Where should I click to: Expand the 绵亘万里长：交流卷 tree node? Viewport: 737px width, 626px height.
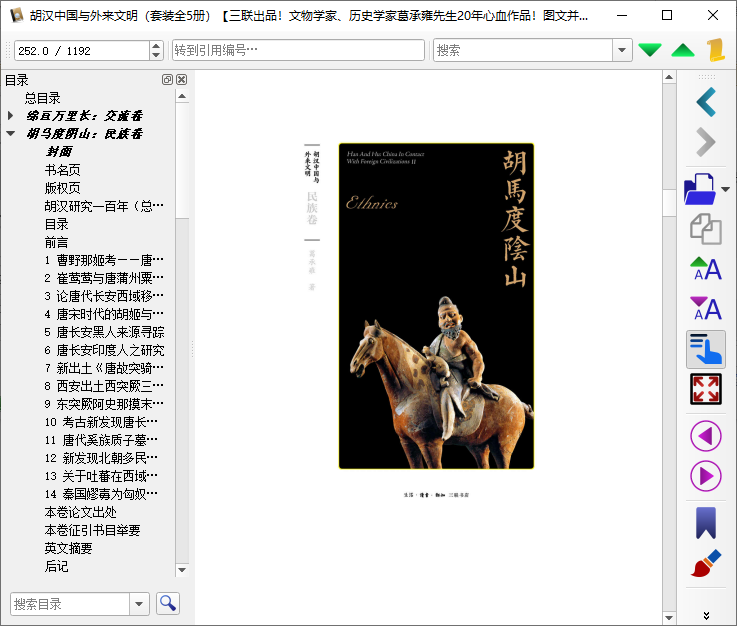pos(11,116)
